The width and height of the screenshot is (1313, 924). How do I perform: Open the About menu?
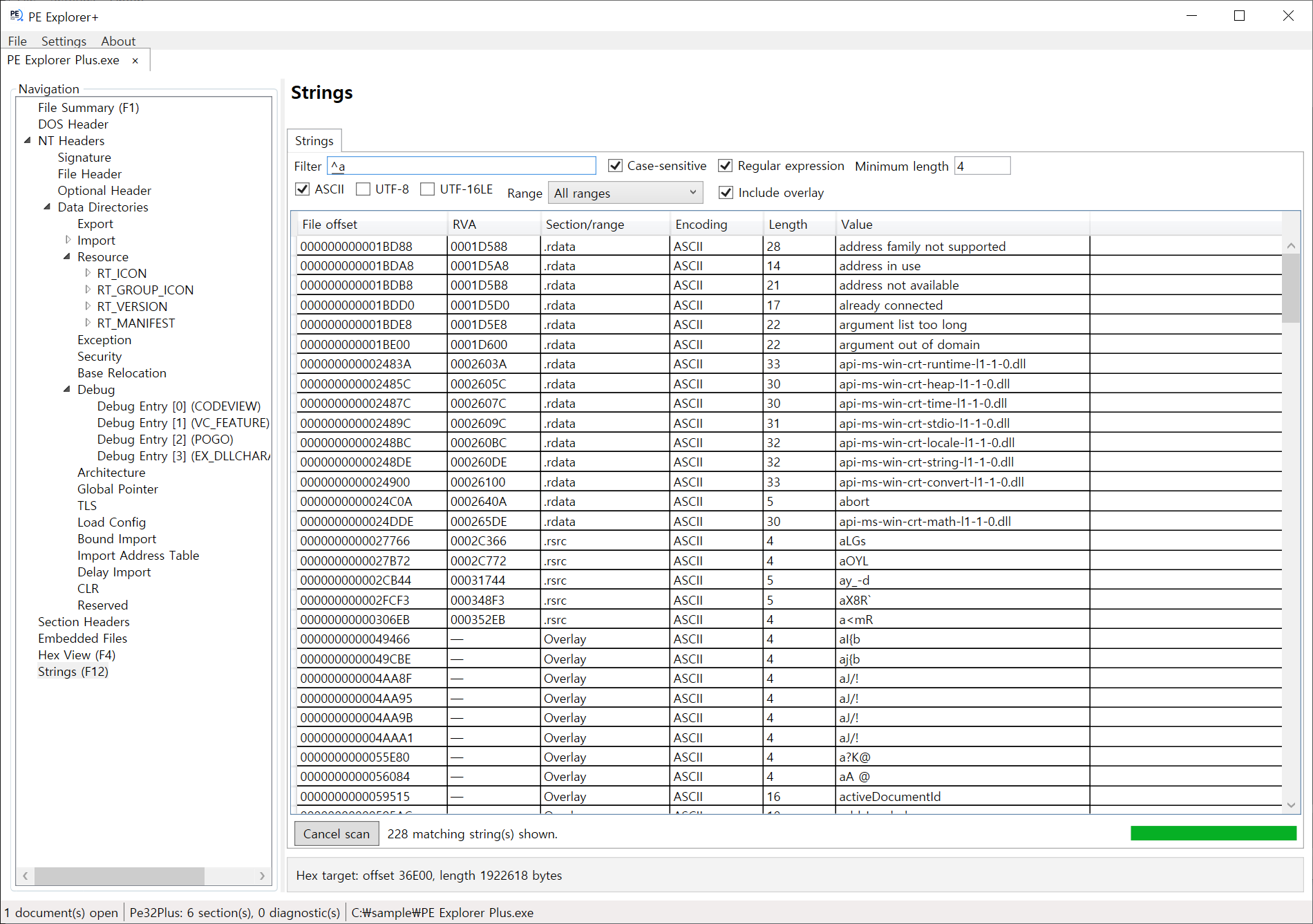tap(118, 41)
